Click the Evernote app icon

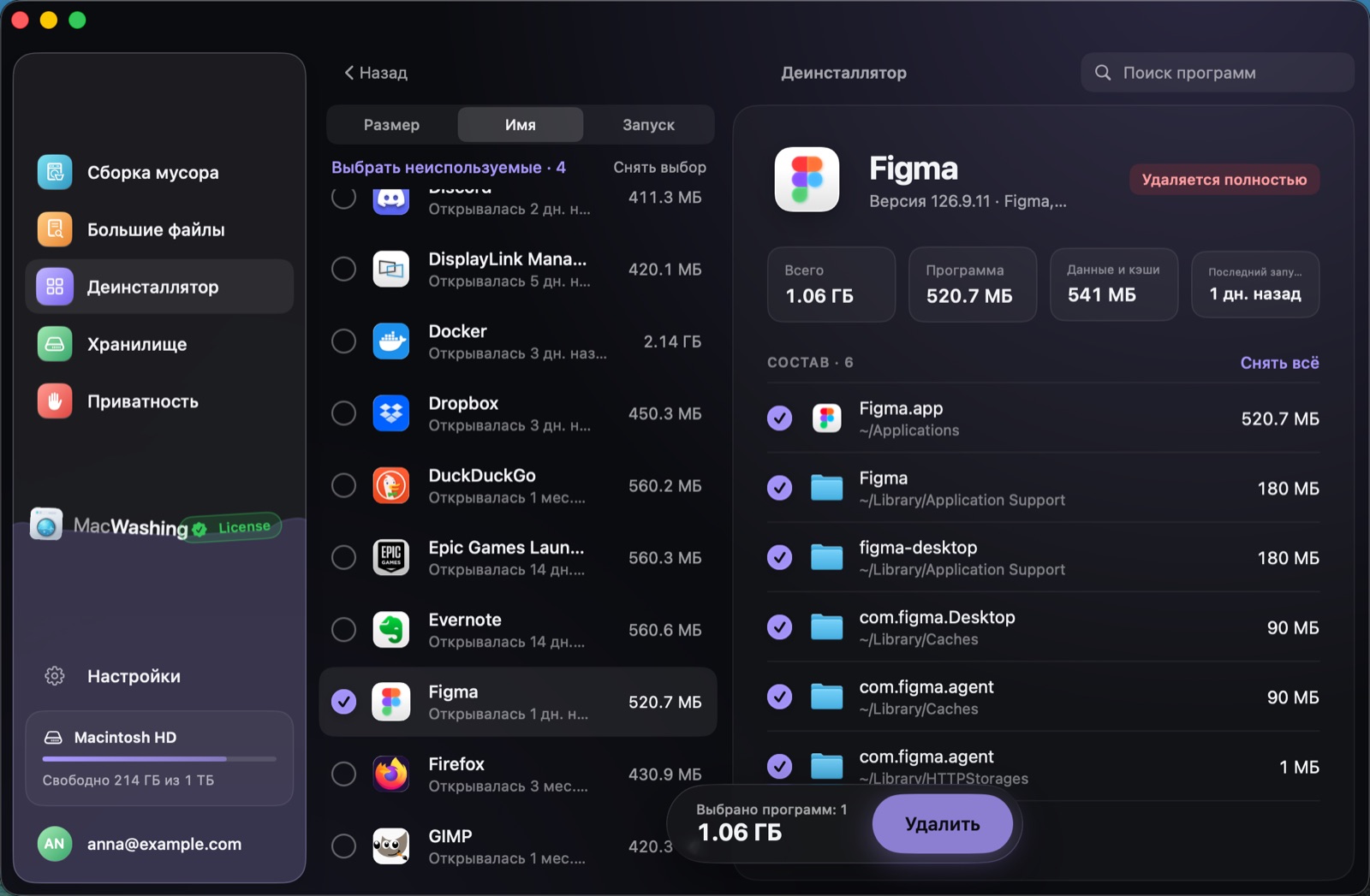(391, 630)
